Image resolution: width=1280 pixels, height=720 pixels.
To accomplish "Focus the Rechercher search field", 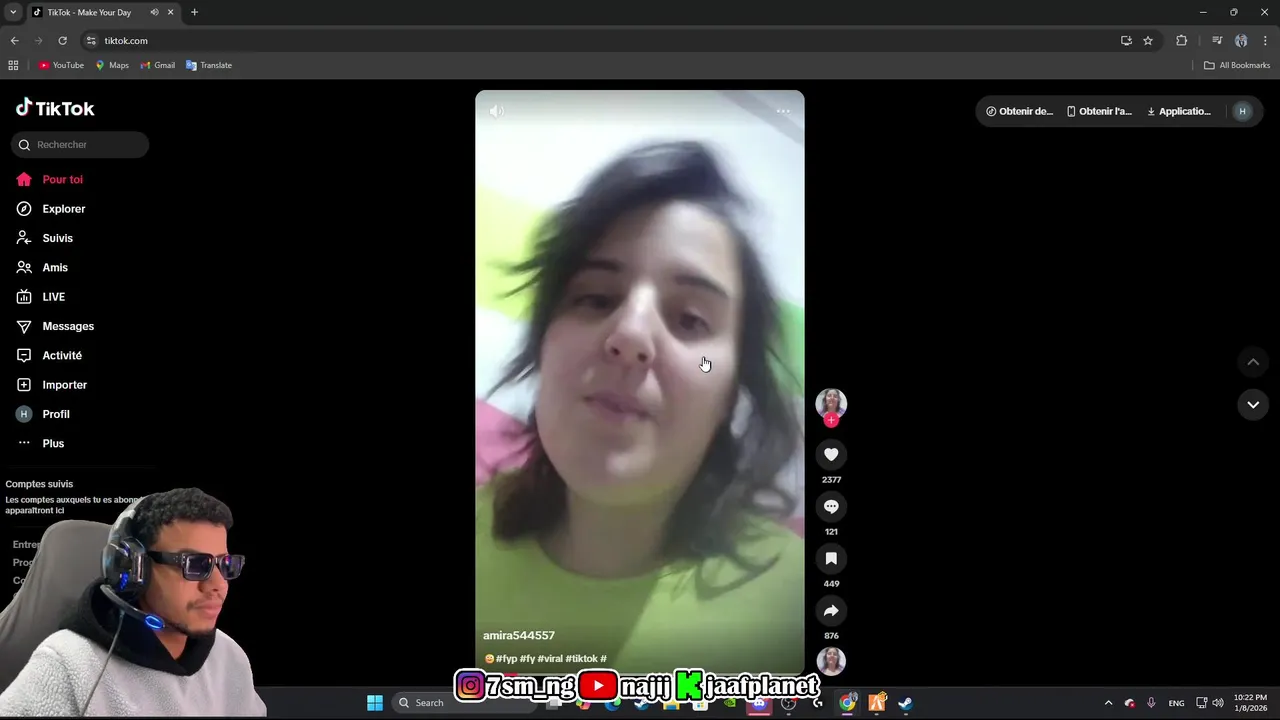I will coord(80,145).
